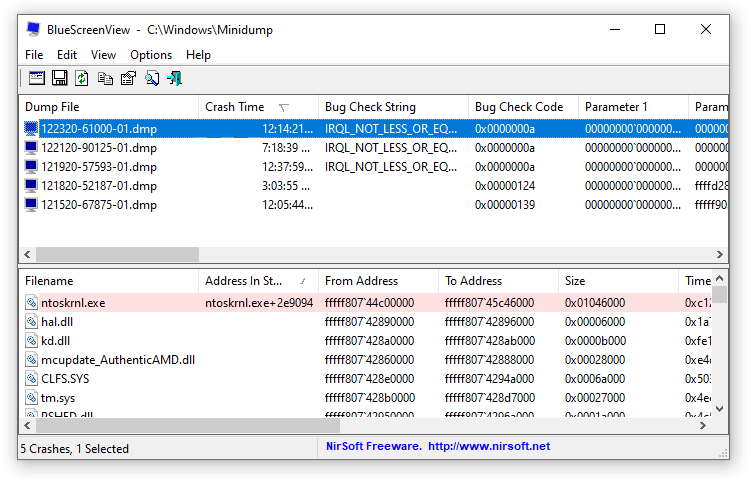The height and width of the screenshot is (484, 751).
Task: Click the icon beside 121520-67875-01.dmp
Action: [31, 205]
